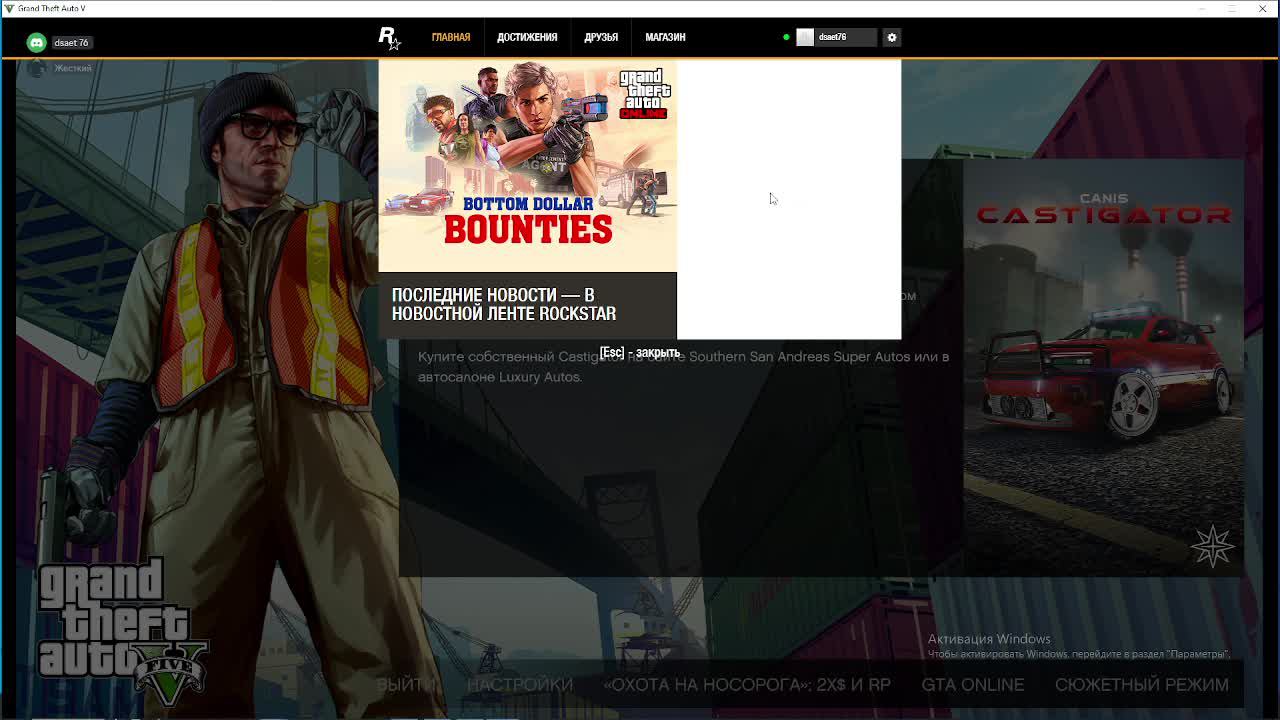The height and width of the screenshot is (720, 1280).
Task: Click the GTA V title bar app icon
Action: pos(9,8)
